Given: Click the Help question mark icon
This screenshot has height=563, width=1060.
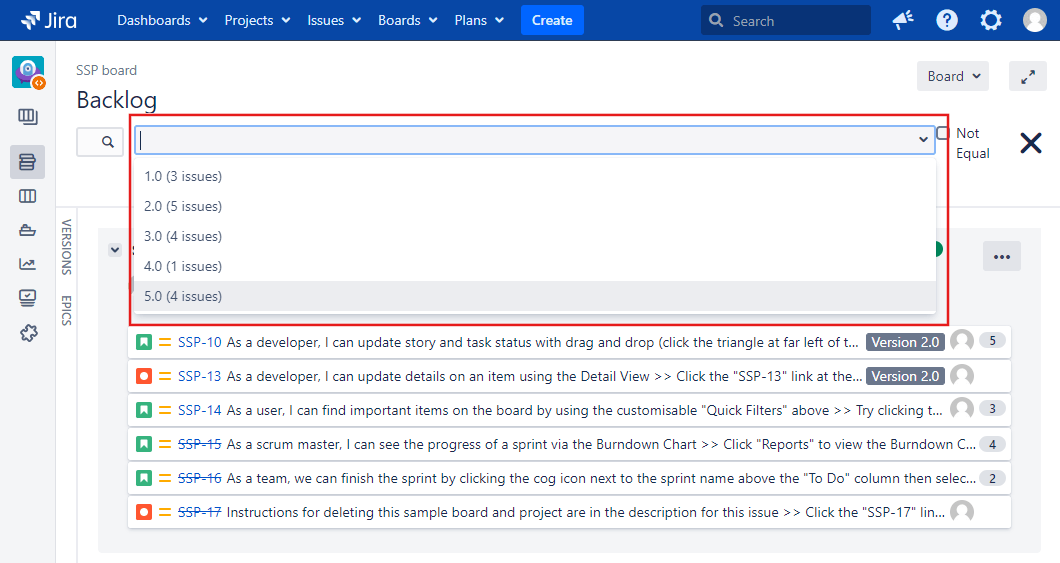Looking at the screenshot, I should pyautogui.click(x=947, y=20).
